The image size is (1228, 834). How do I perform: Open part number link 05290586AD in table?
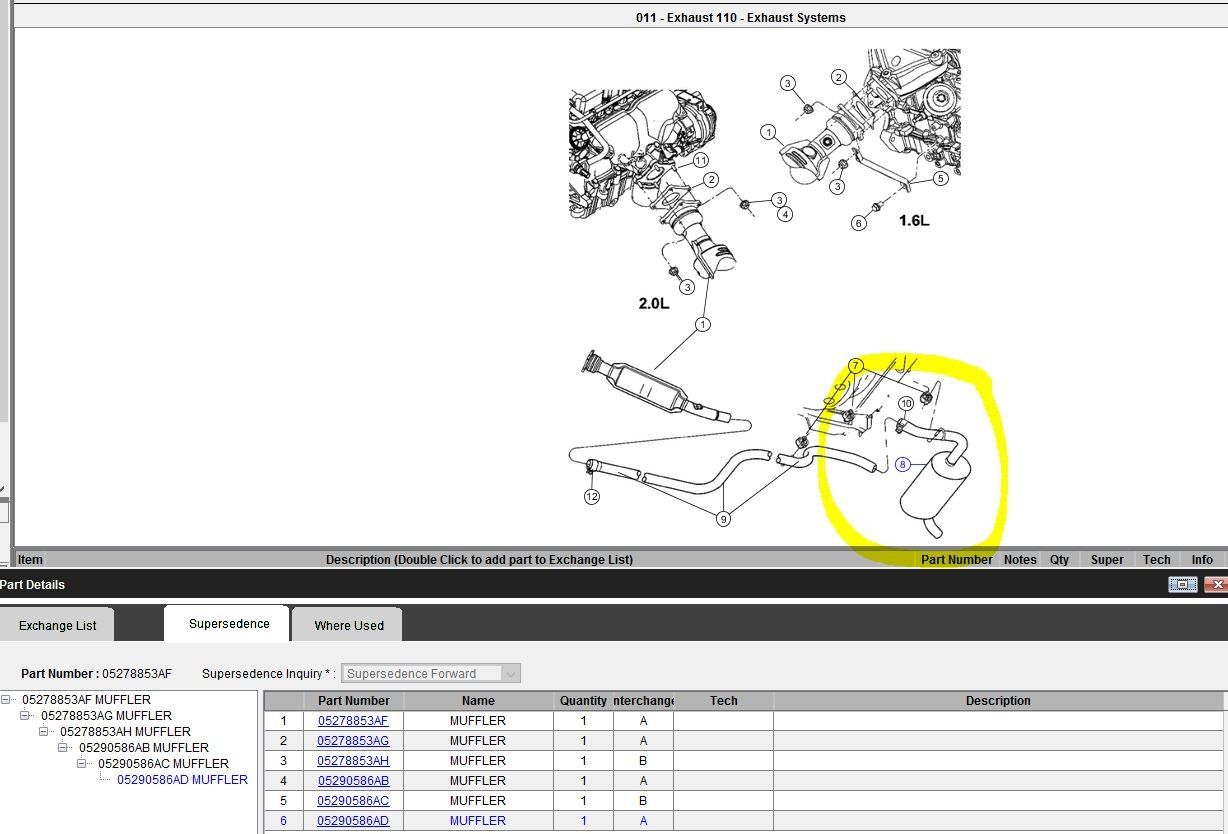click(353, 821)
